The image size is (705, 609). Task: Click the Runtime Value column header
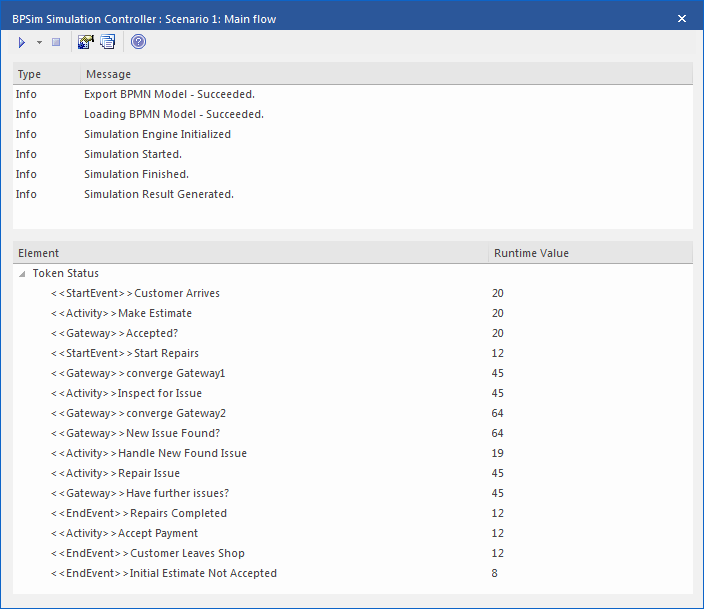click(590, 253)
